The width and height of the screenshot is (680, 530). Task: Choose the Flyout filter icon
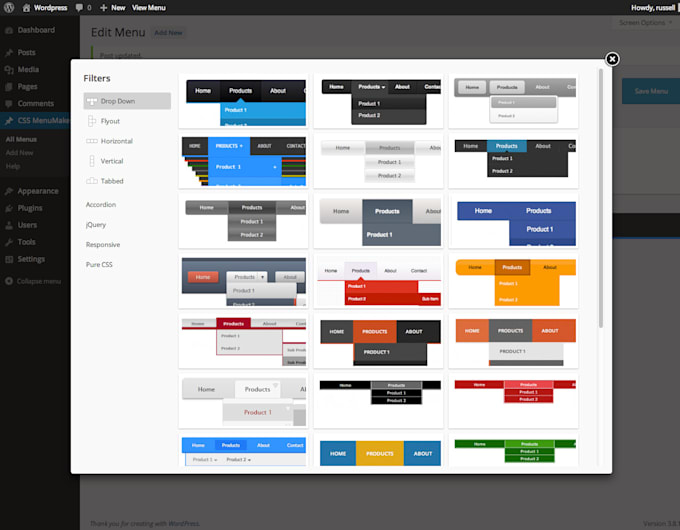(92, 121)
